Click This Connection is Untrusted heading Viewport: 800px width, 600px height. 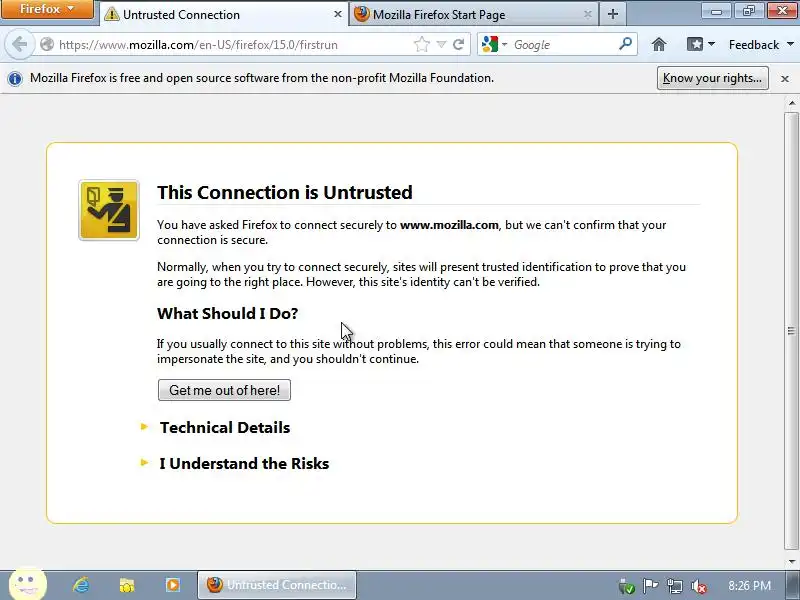point(285,192)
